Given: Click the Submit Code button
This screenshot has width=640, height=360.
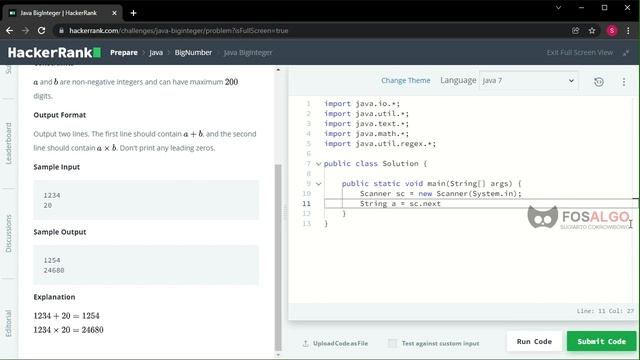Looking at the screenshot, I should [x=601, y=341].
